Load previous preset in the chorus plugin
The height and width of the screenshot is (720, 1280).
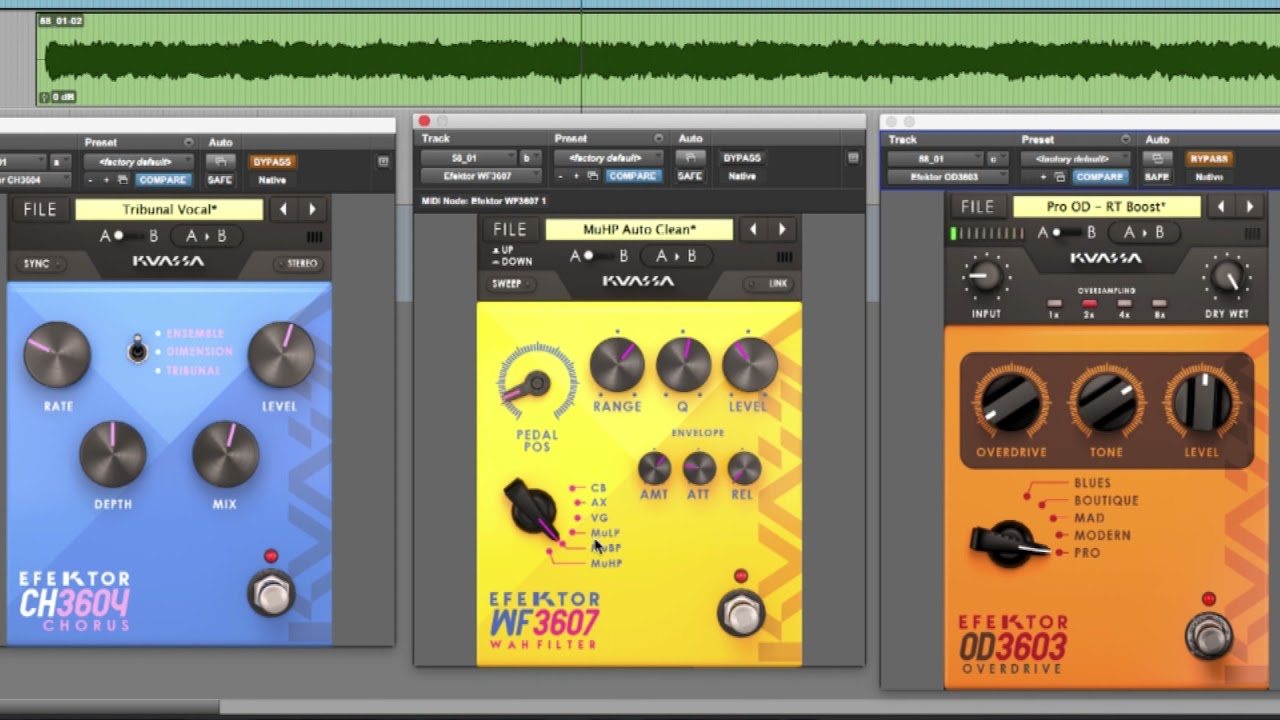pyautogui.click(x=284, y=209)
